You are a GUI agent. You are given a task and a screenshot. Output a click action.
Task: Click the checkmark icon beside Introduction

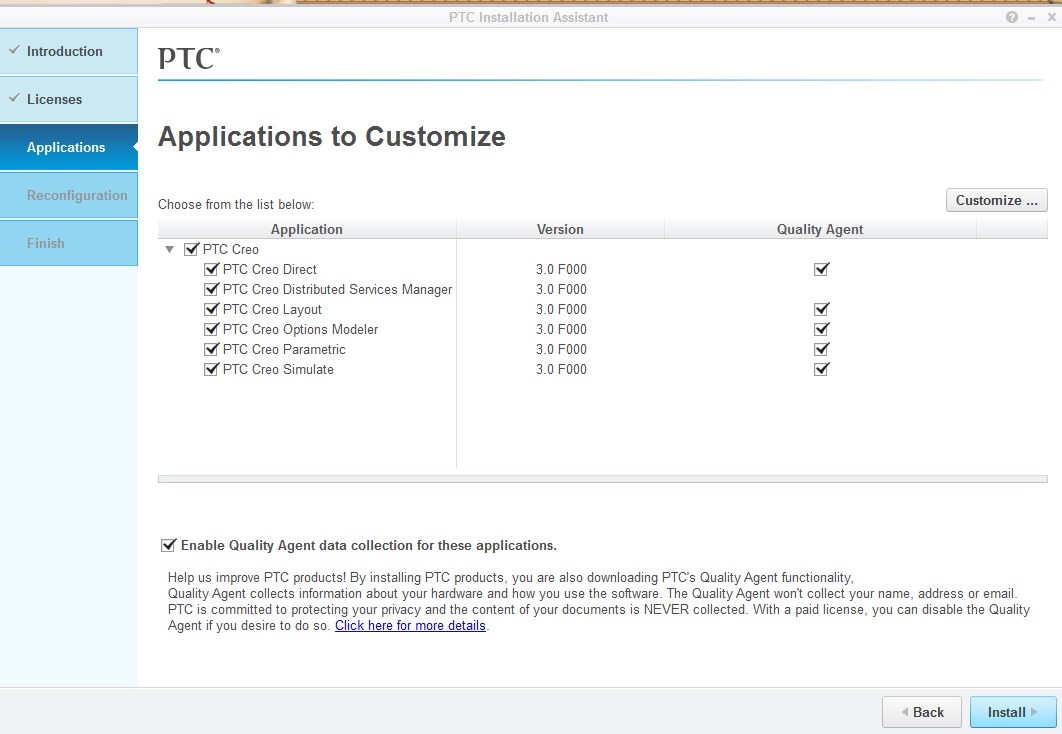click(x=13, y=51)
